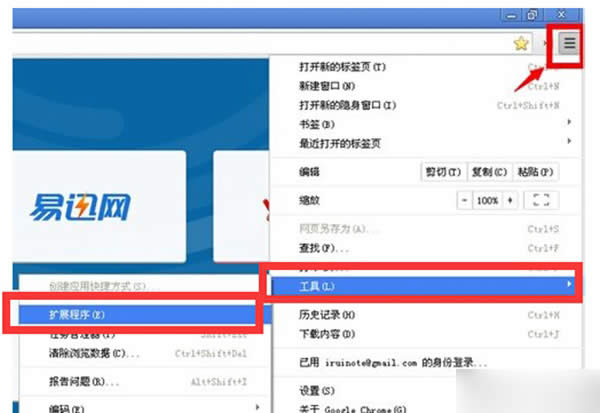Image resolution: width=600 pixels, height=413 pixels.
Task: Open 历史记录 (History)
Action: pos(327,315)
